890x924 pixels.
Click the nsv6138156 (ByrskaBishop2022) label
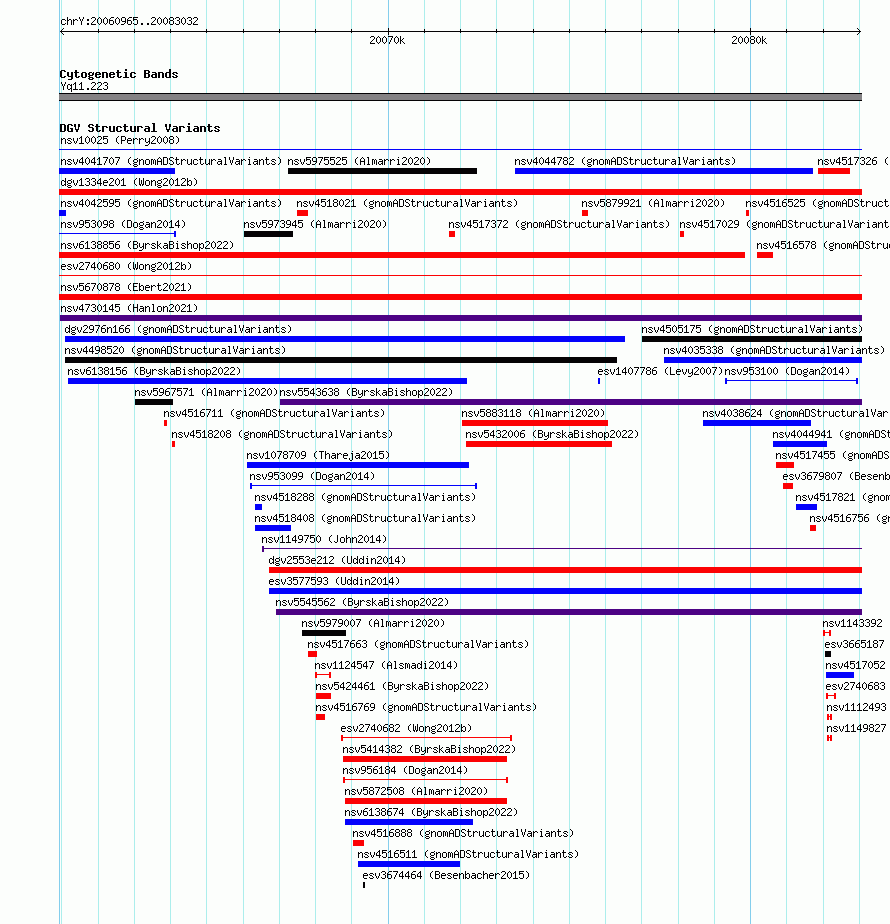tap(154, 371)
